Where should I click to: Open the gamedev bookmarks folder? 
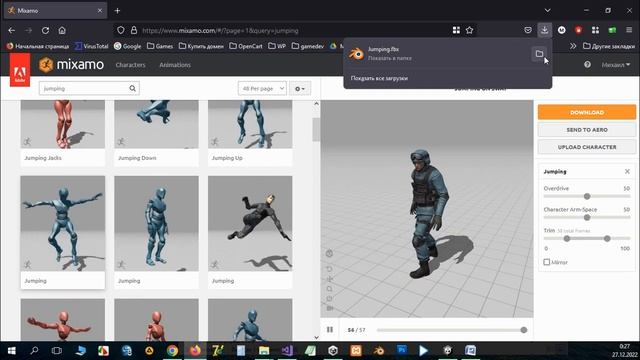(307, 46)
